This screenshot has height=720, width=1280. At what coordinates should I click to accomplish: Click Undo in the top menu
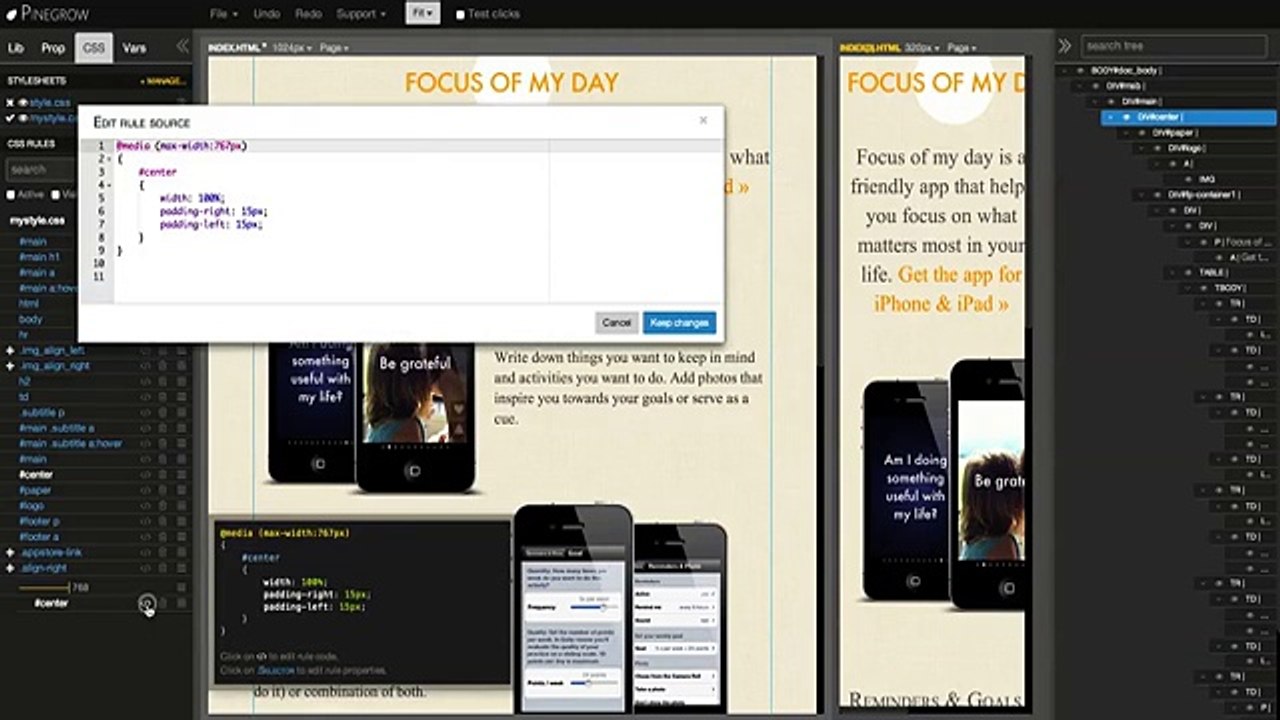pos(267,14)
